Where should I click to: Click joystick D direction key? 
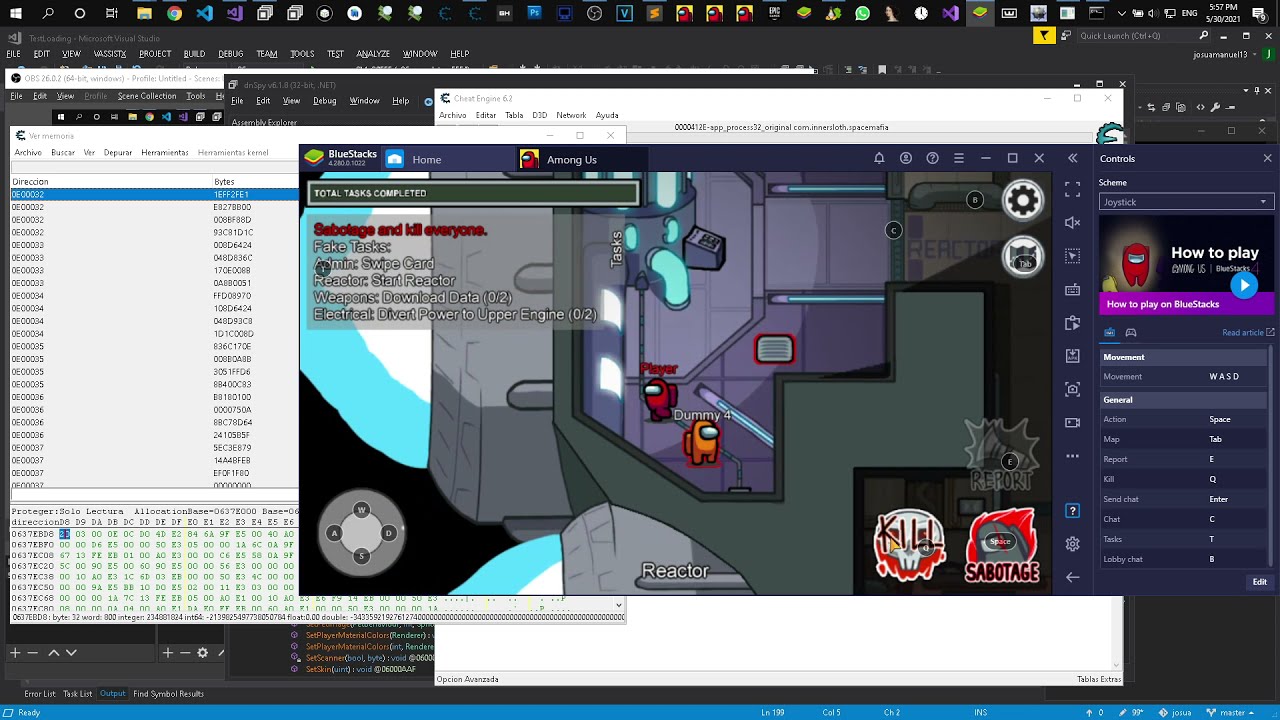pyautogui.click(x=388, y=533)
